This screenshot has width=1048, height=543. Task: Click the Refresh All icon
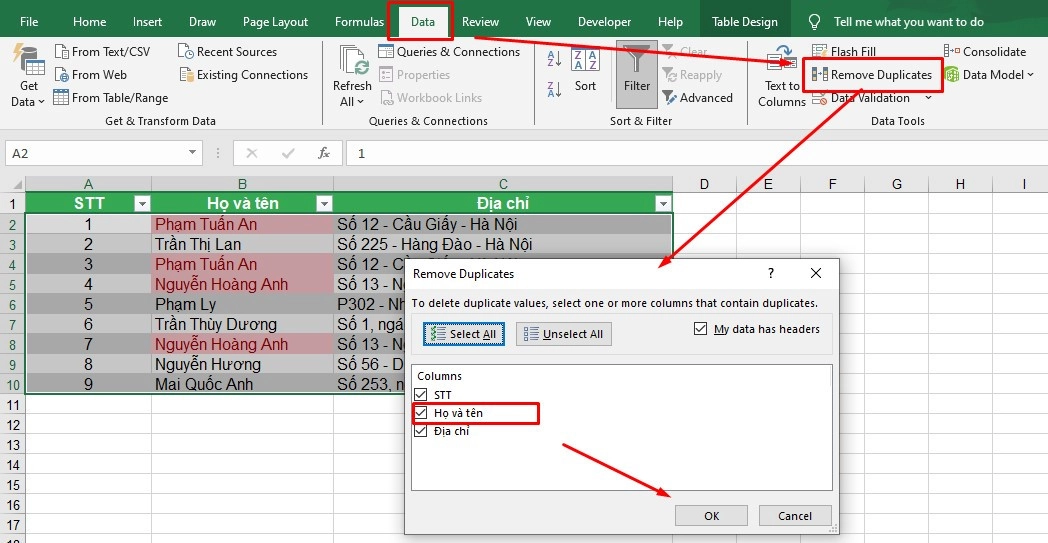[352, 66]
